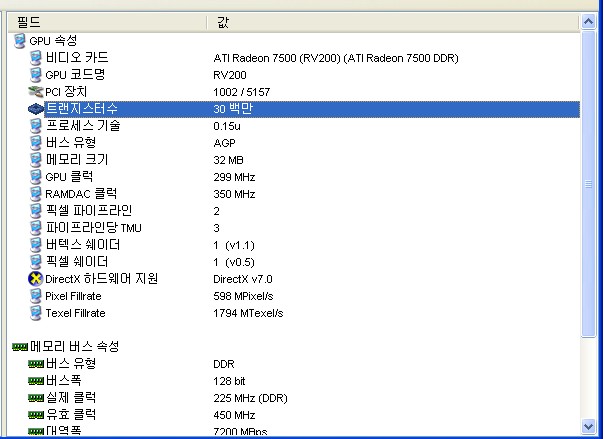Click the 450 MHz value

coord(234,415)
